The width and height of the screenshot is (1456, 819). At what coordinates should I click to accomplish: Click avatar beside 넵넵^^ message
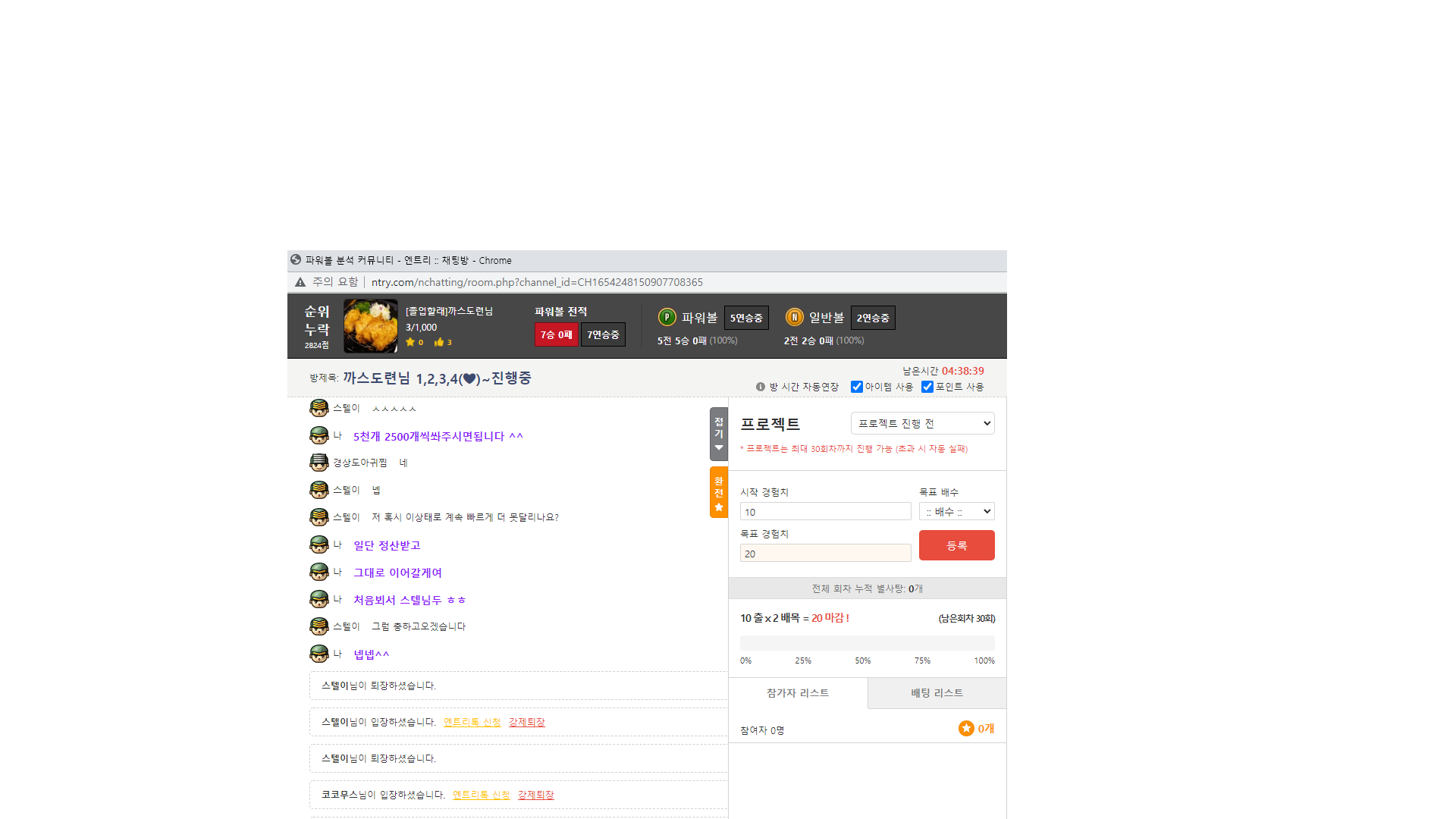(x=319, y=654)
